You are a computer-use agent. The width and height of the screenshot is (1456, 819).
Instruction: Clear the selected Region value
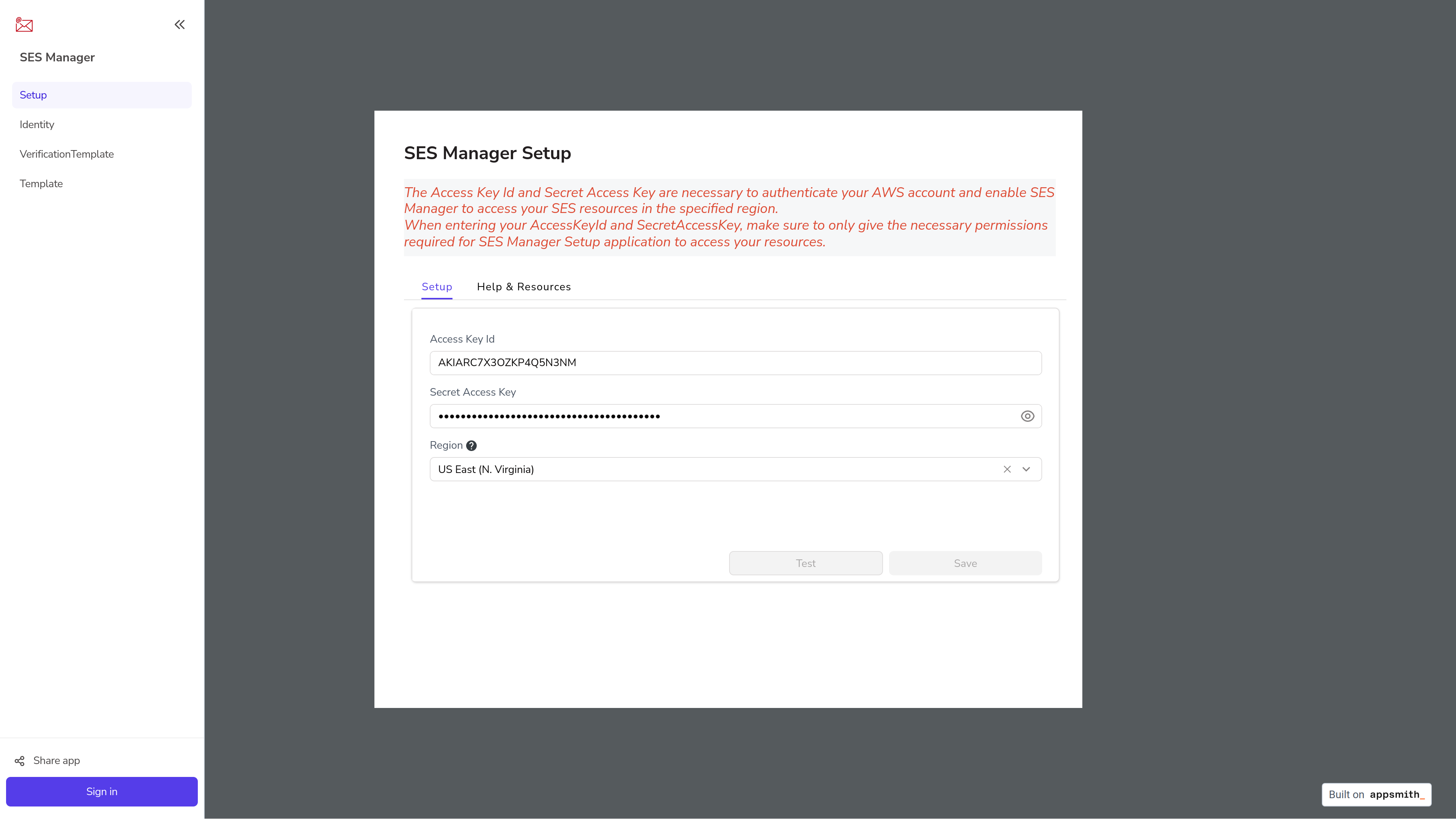click(1007, 469)
